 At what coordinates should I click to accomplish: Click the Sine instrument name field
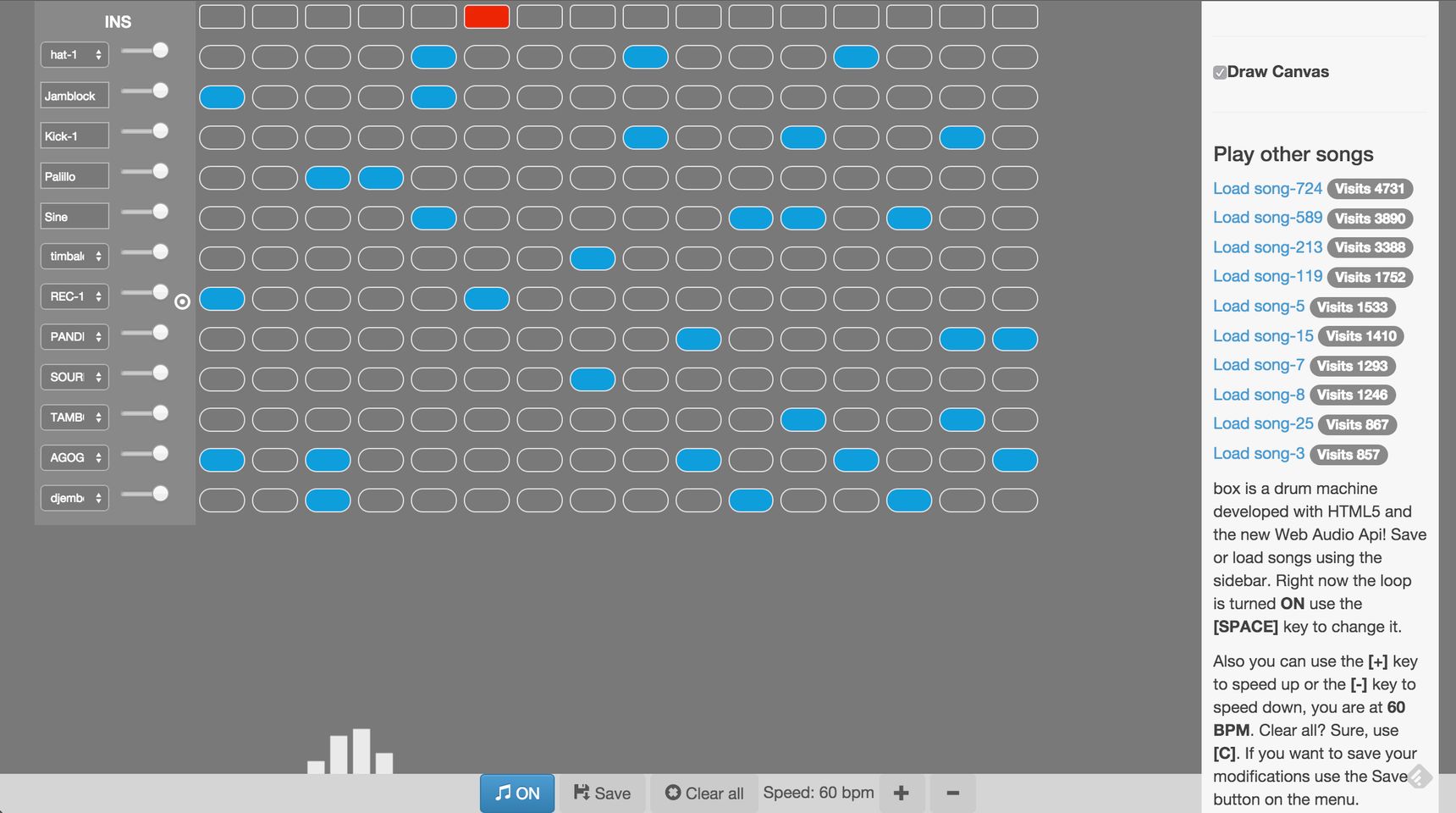74,217
